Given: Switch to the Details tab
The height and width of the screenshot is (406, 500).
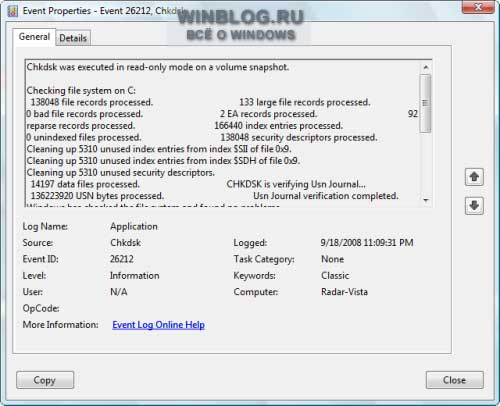Looking at the screenshot, I should (73, 38).
